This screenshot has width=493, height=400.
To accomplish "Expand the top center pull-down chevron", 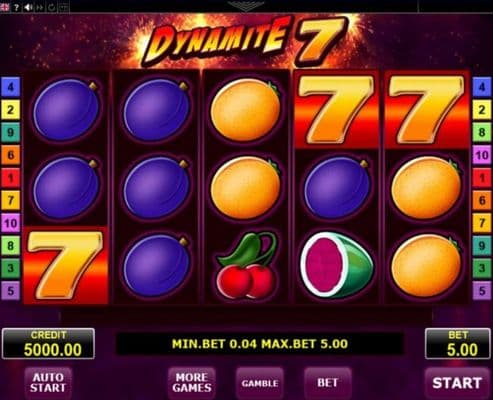I will [x=245, y=6].
